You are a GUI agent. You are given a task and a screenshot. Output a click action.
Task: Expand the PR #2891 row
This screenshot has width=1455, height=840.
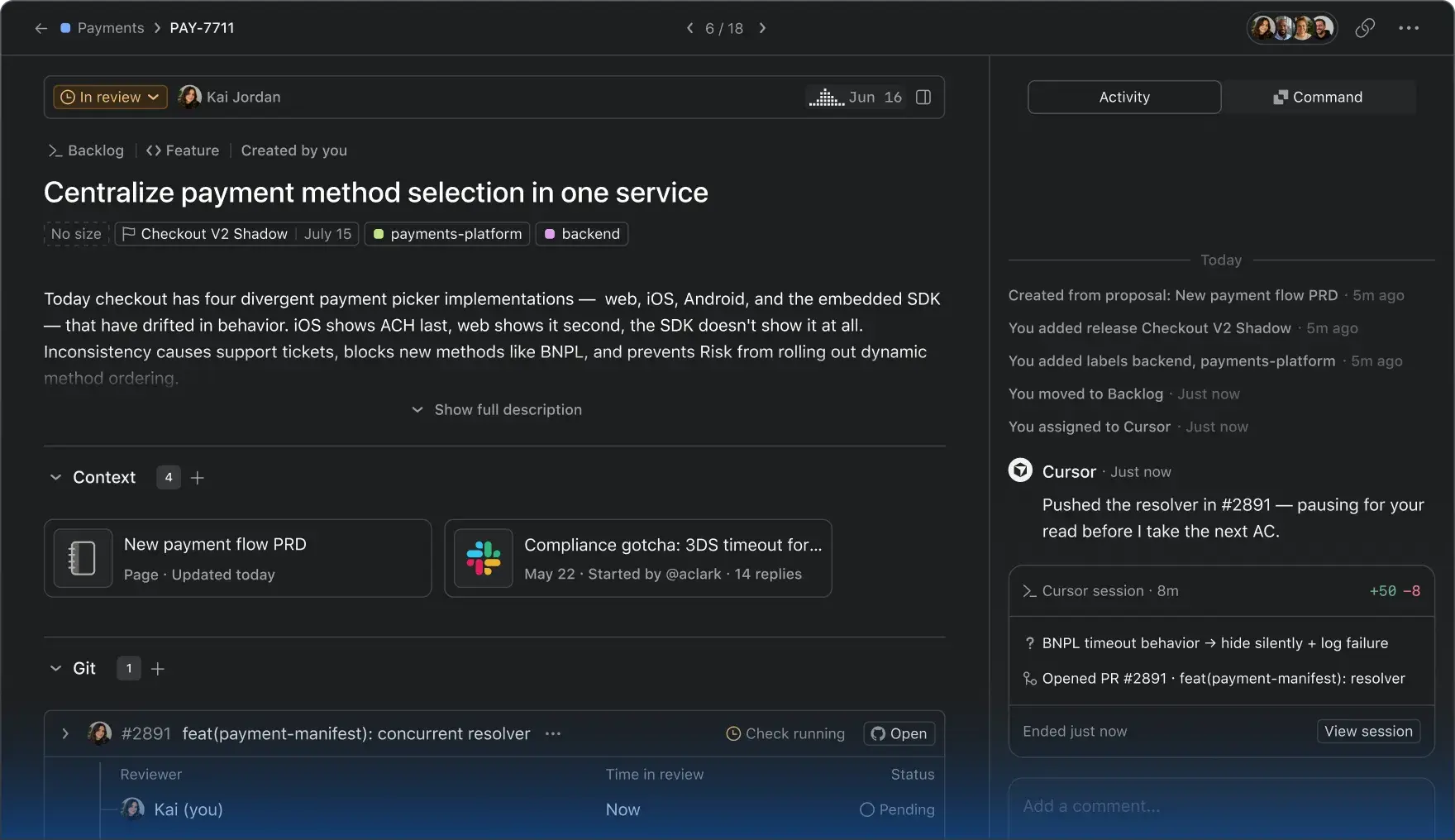coord(65,733)
